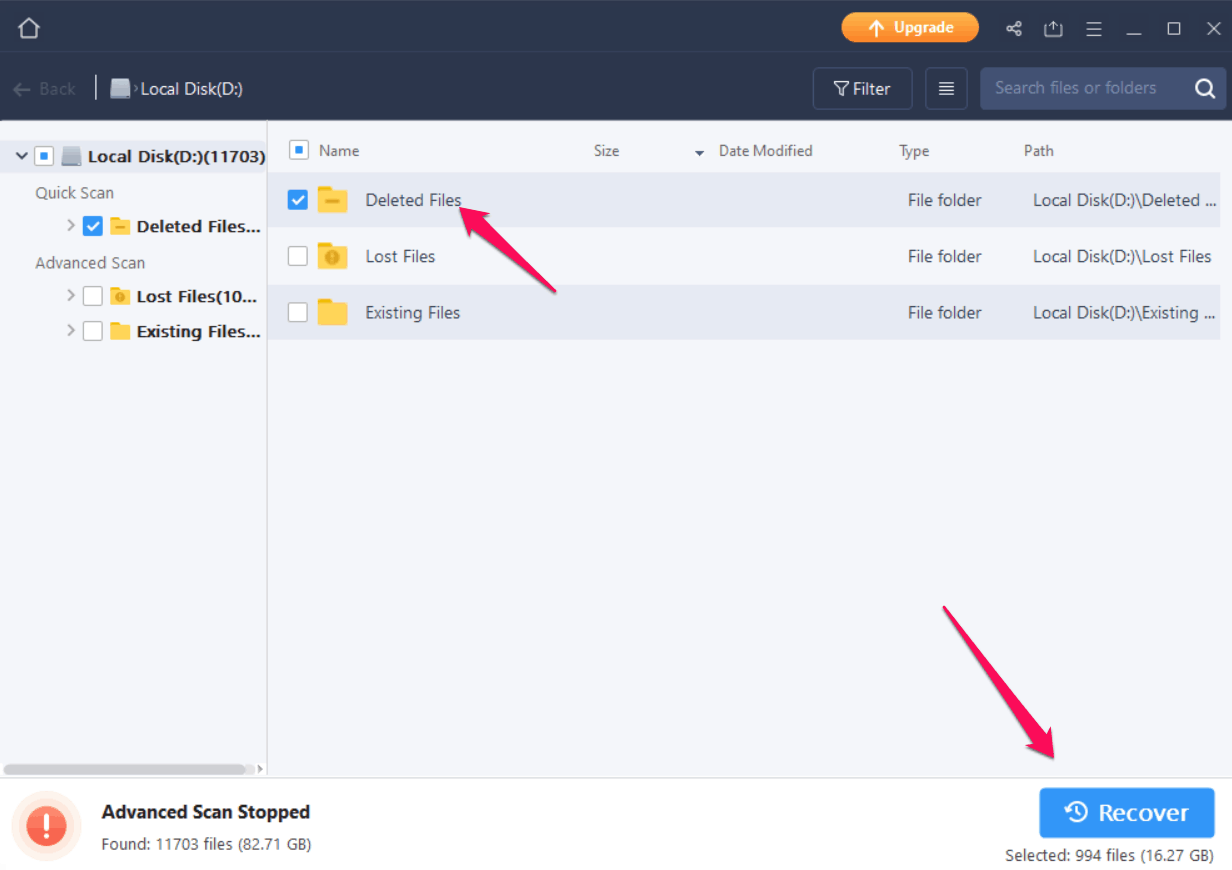Viewport: 1232px width, 870px height.
Task: Click the disk drive icon in the tree
Action: tap(71, 156)
